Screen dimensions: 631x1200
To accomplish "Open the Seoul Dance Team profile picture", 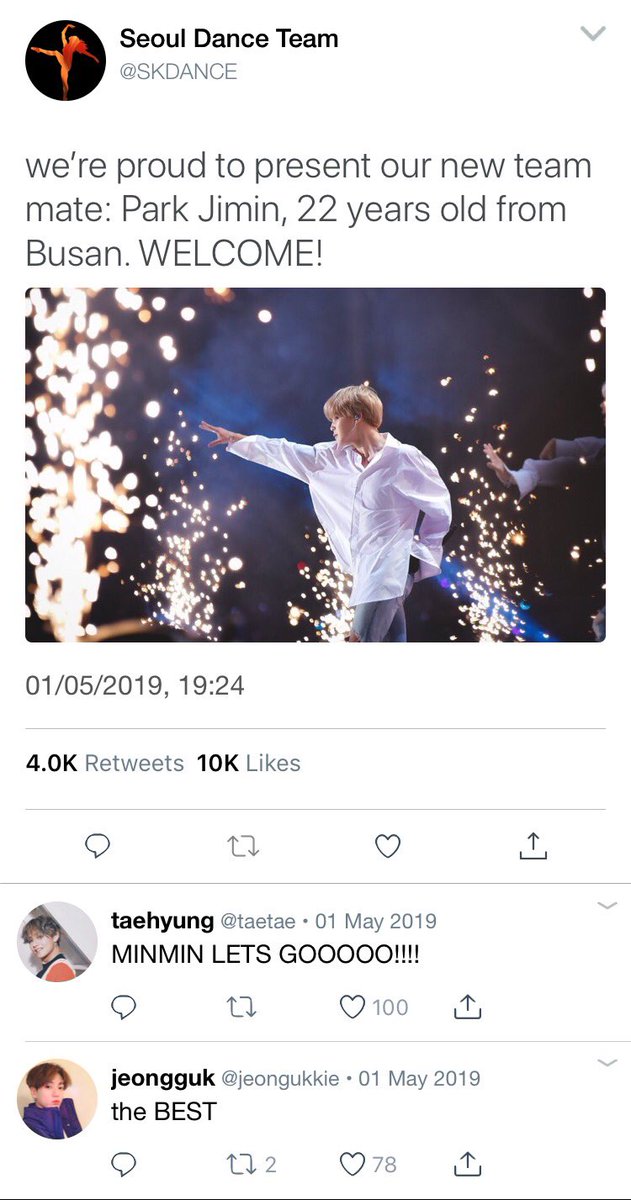I will tap(66, 60).
